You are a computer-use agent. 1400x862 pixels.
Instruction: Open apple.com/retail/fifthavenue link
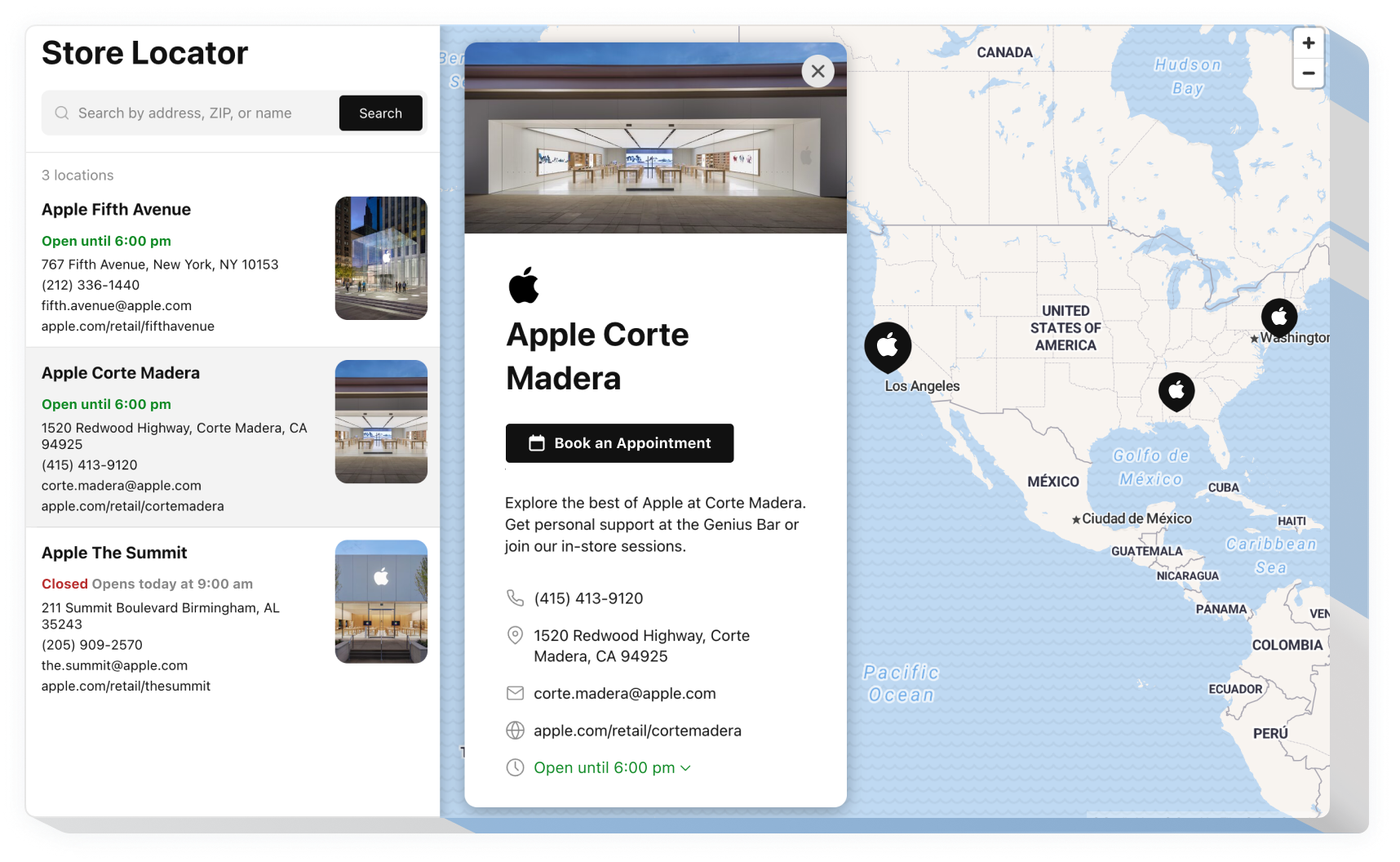click(x=128, y=326)
